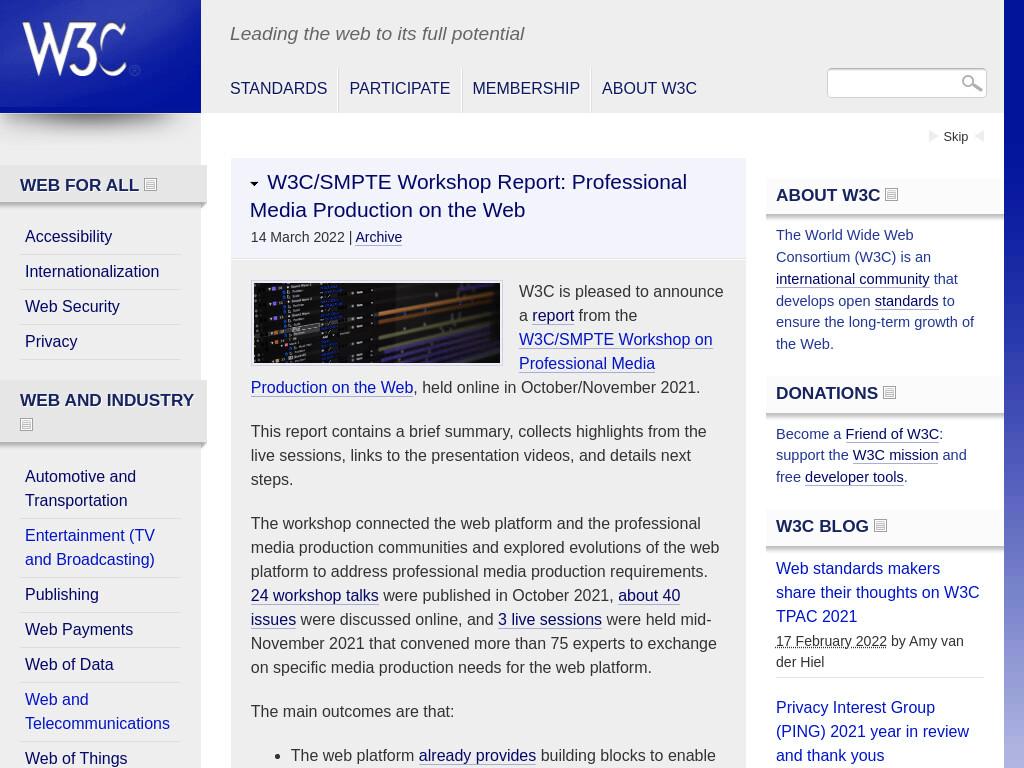
Task: Go to Web Payments
Action: [x=79, y=630]
